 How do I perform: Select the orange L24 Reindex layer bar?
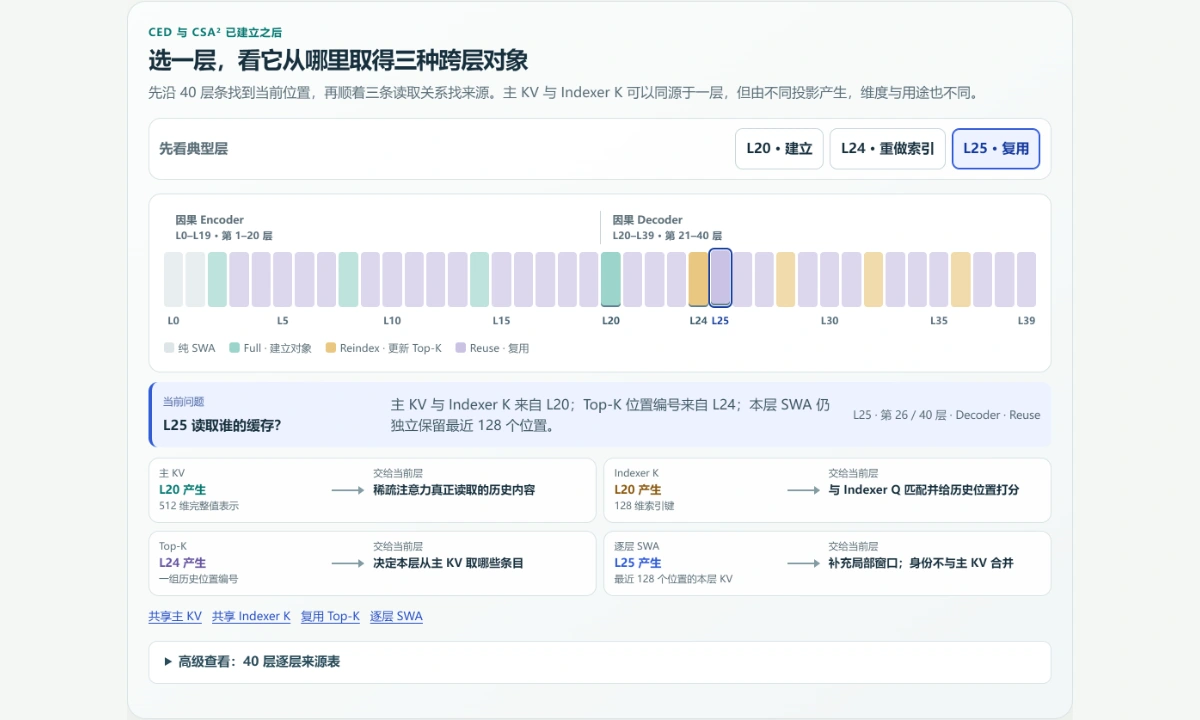(x=698, y=279)
